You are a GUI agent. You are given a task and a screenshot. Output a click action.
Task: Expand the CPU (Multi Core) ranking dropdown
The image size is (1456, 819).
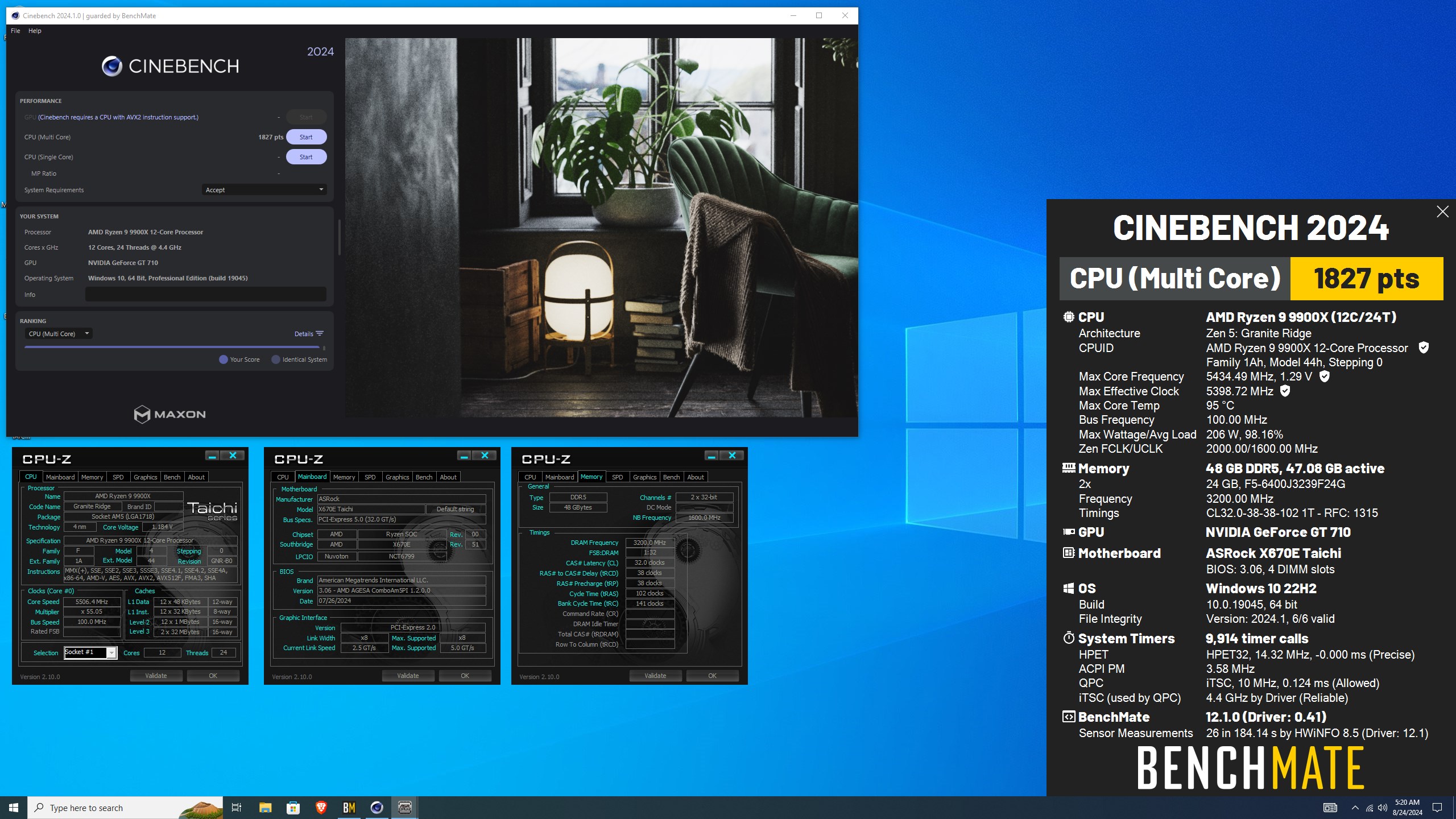click(x=59, y=334)
